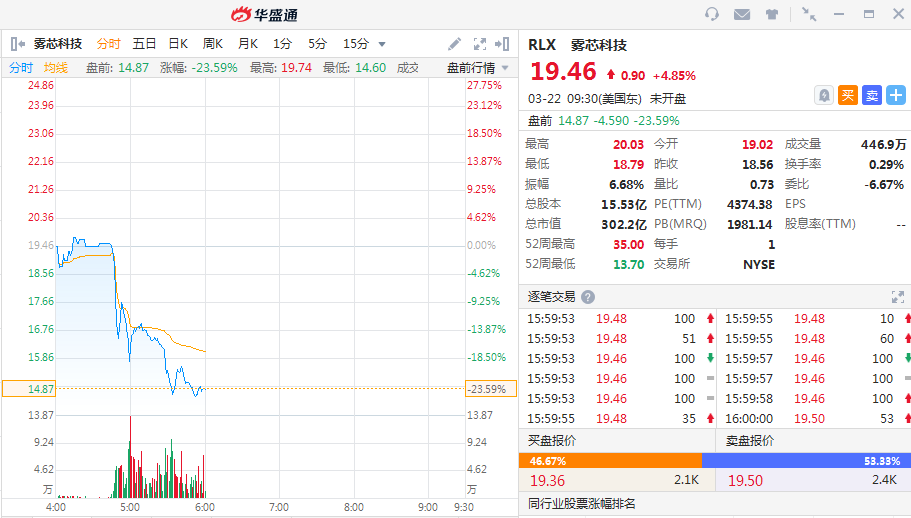Select the 15分 interval tab
The height and width of the screenshot is (518, 911).
356,44
